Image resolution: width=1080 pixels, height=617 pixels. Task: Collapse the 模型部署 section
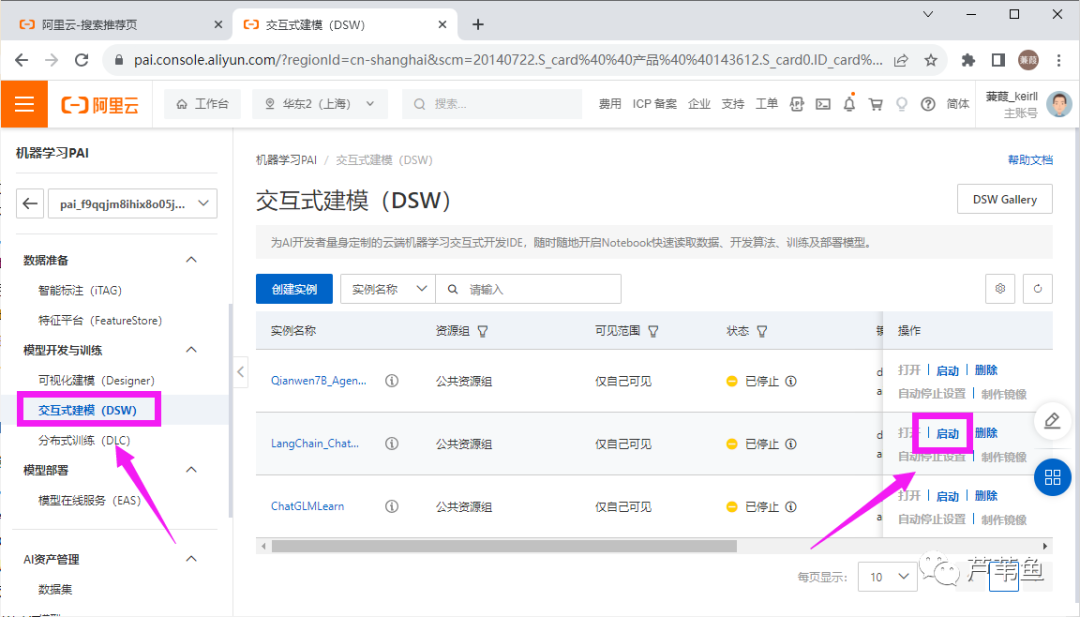[191, 470]
